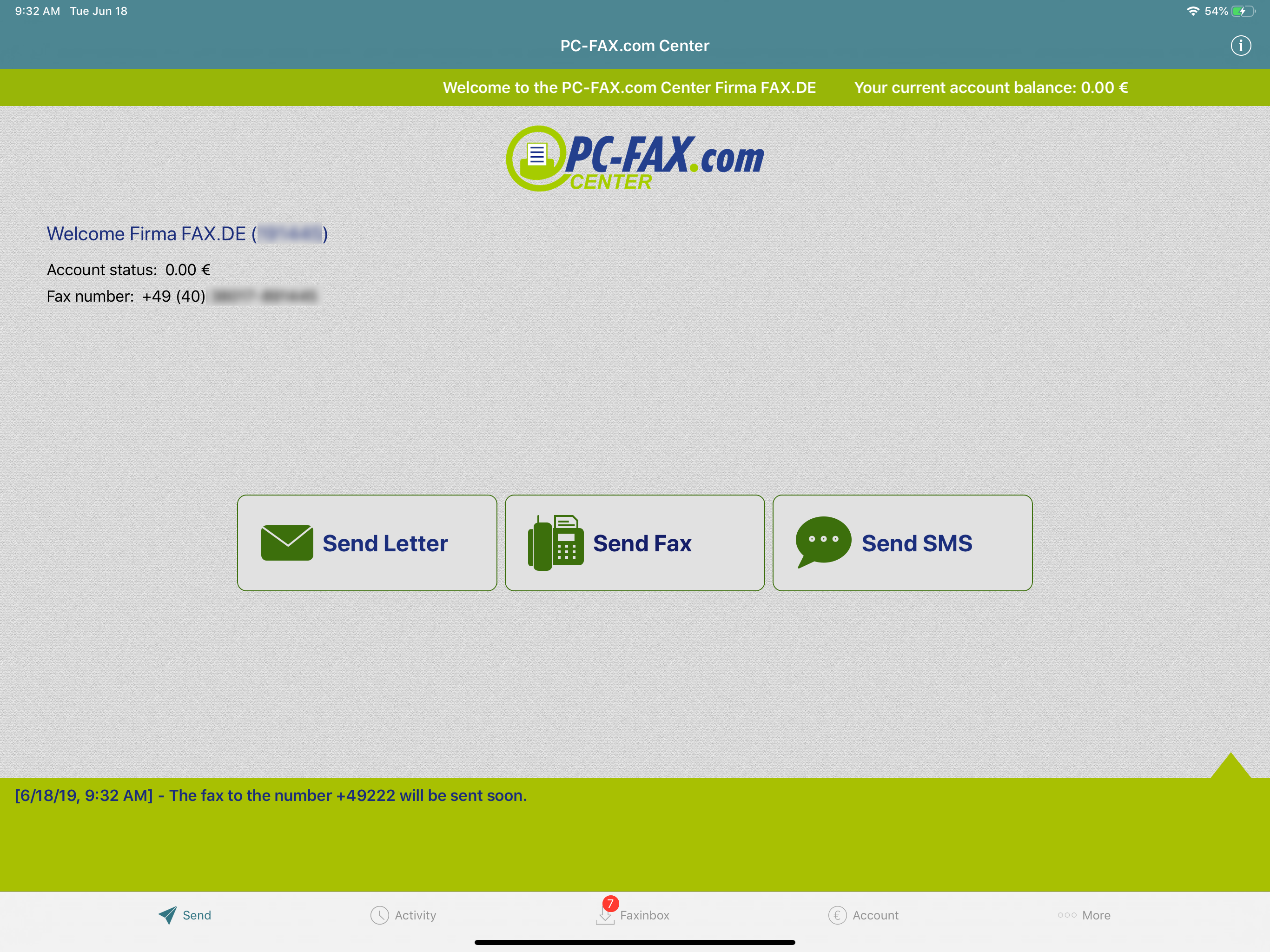
Task: Tap the Send Letter button
Action: coord(367,542)
